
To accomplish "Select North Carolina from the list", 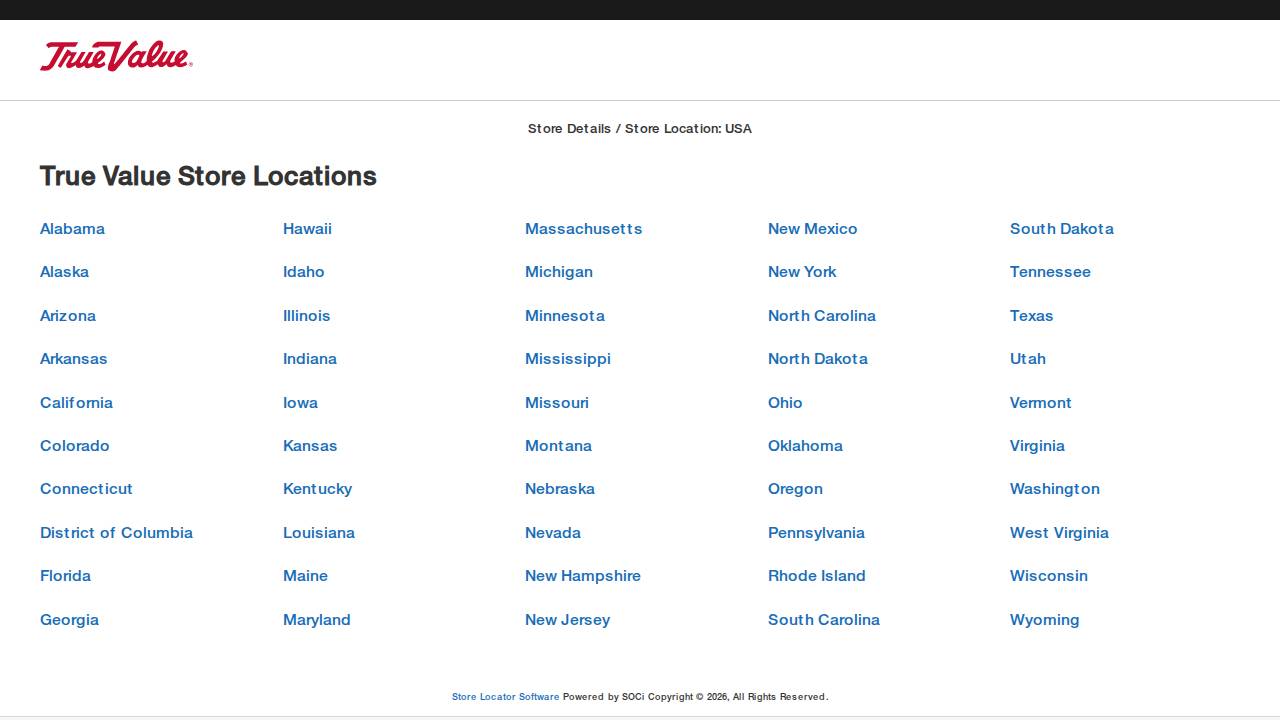I will point(822,315).
